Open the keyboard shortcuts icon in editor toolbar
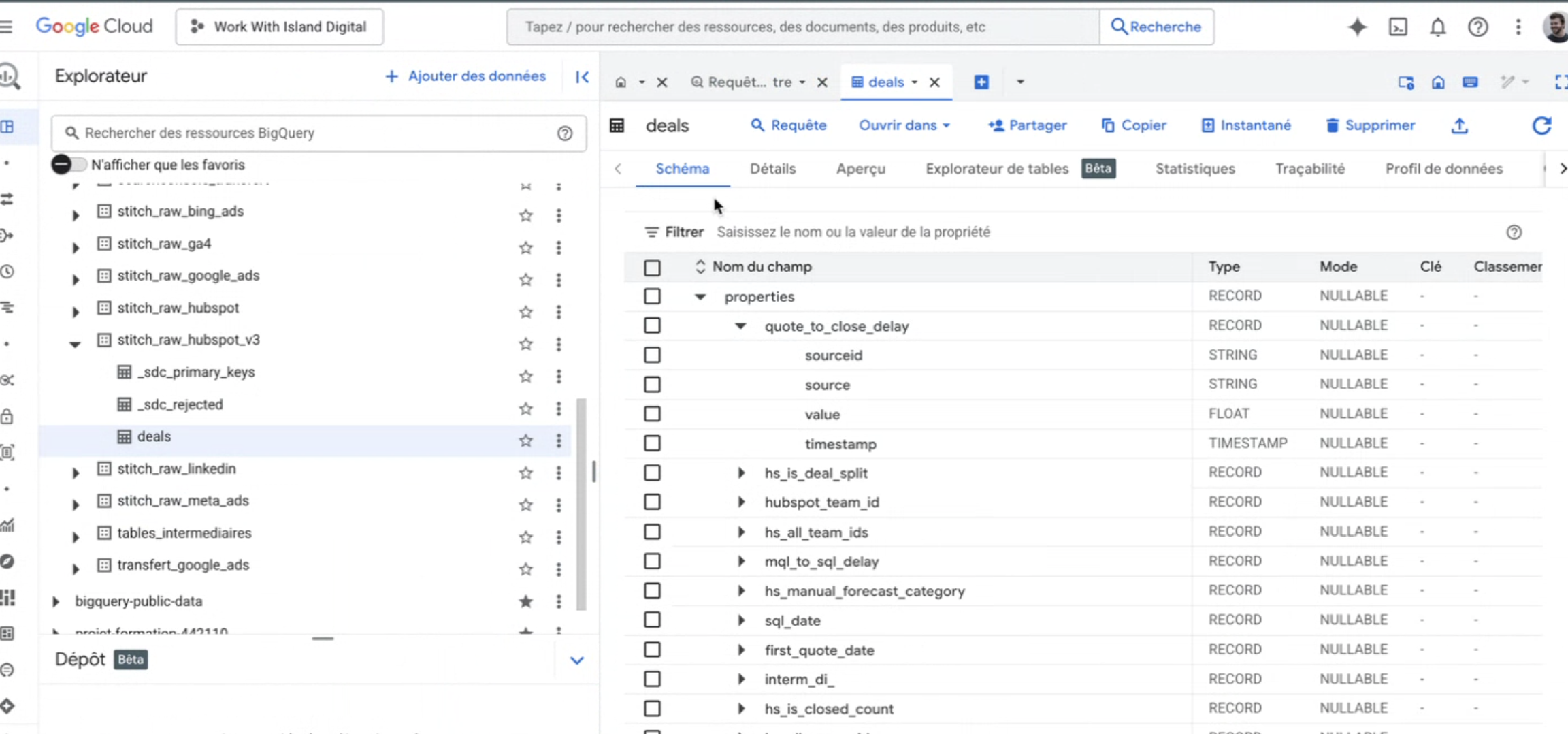Image resolution: width=1568 pixels, height=734 pixels. point(1471,82)
